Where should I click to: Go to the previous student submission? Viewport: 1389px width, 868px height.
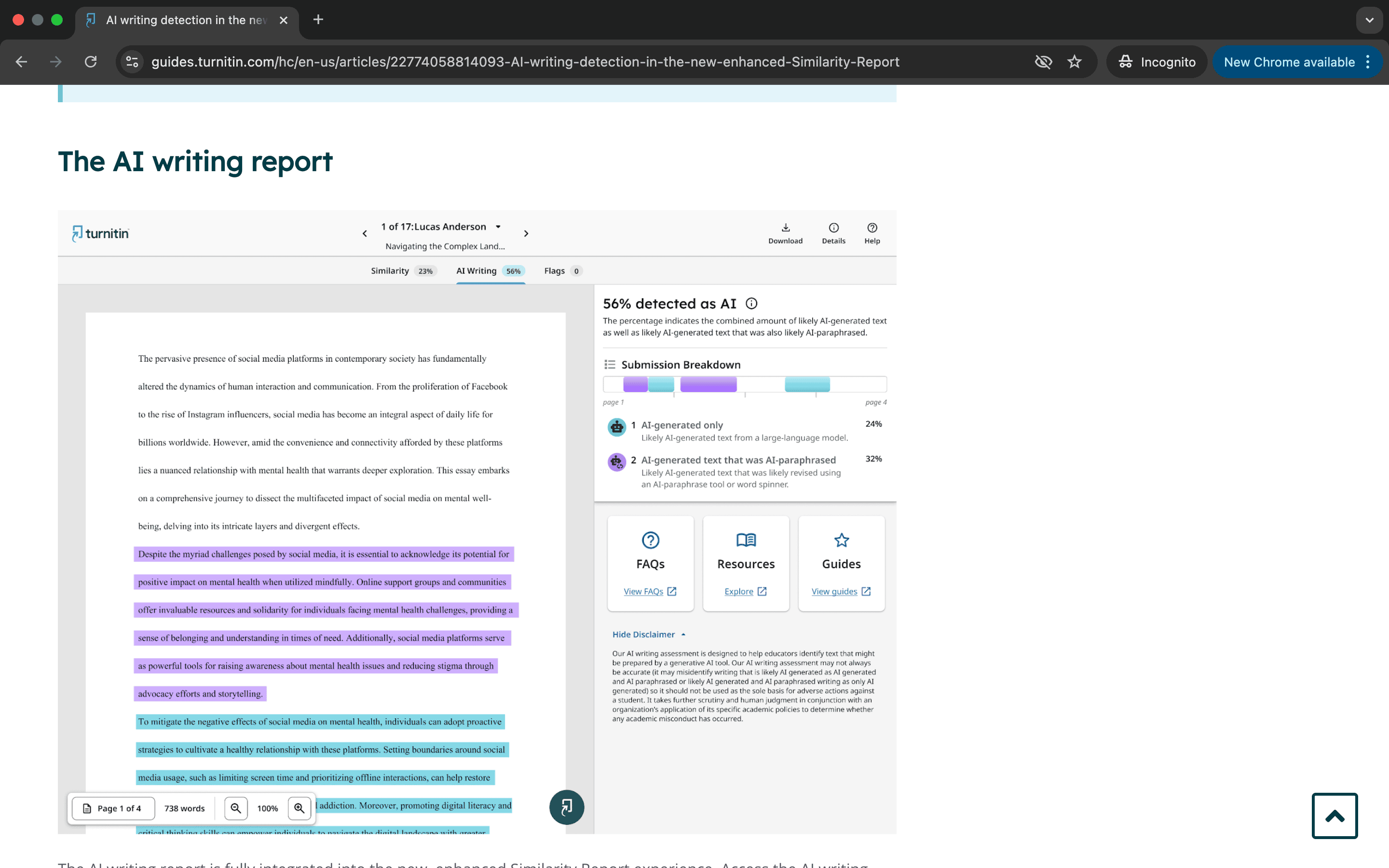tap(365, 234)
